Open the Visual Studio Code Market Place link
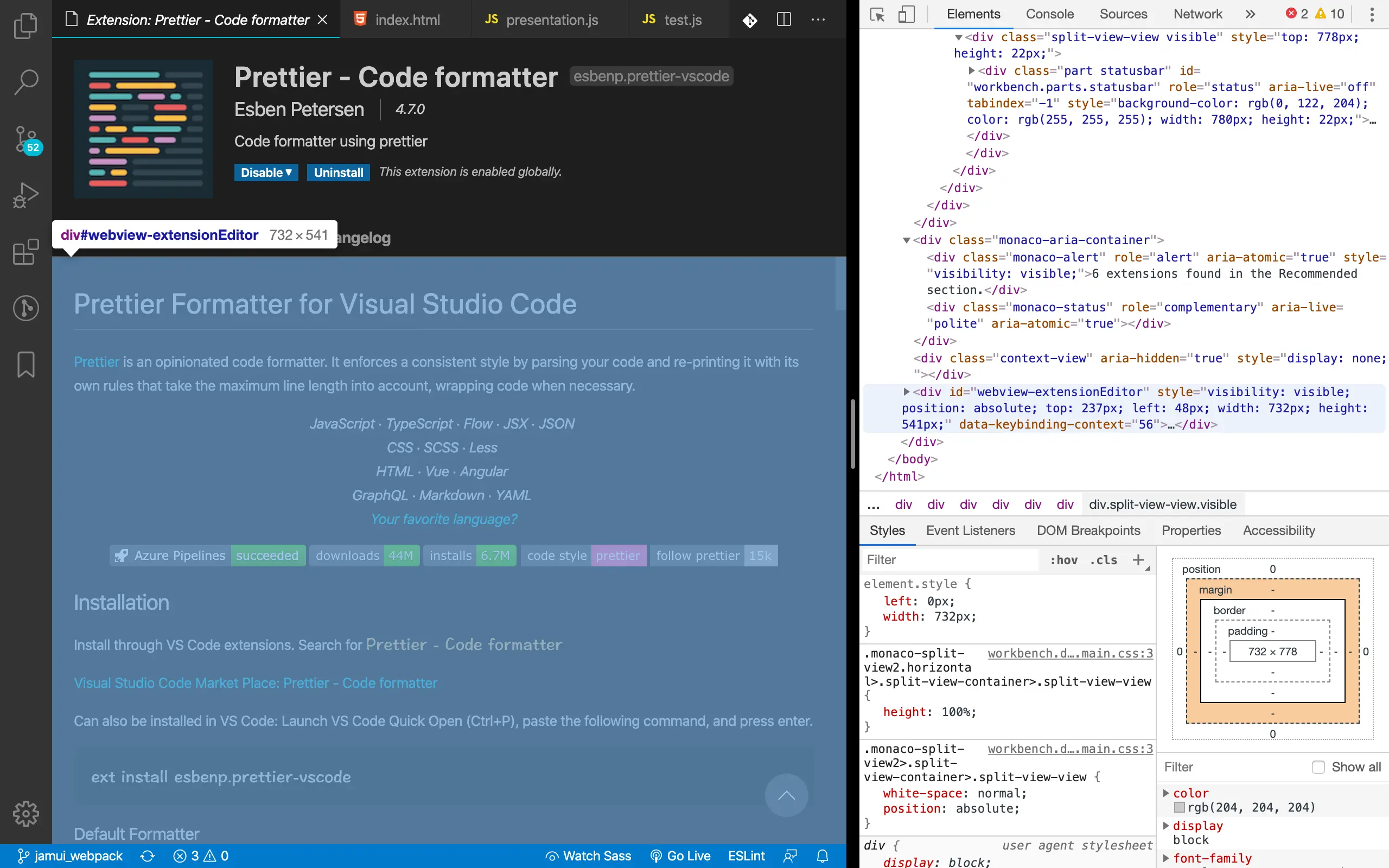This screenshot has width=1389, height=868. point(256,683)
